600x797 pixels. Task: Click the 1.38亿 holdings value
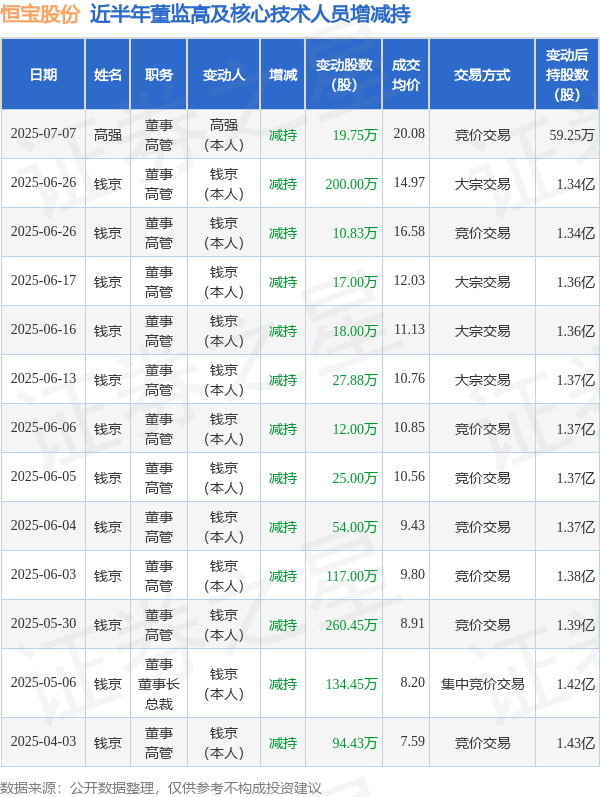coord(575,576)
